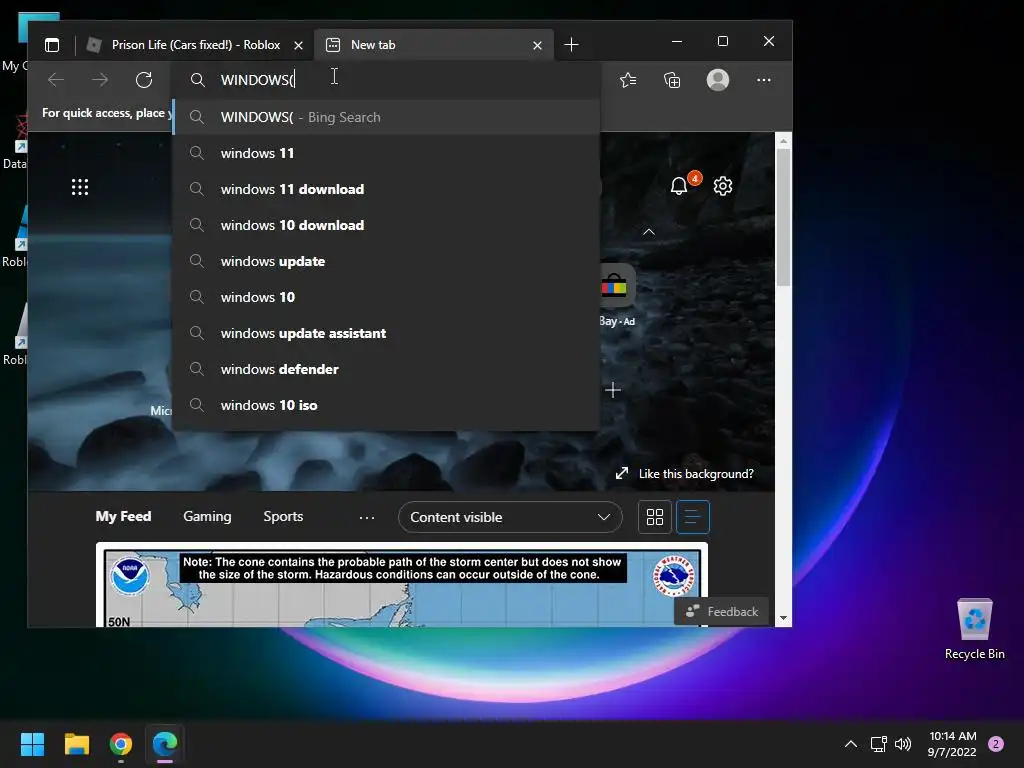Open the notifications bell icon
The height and width of the screenshot is (768, 1024).
(679, 186)
